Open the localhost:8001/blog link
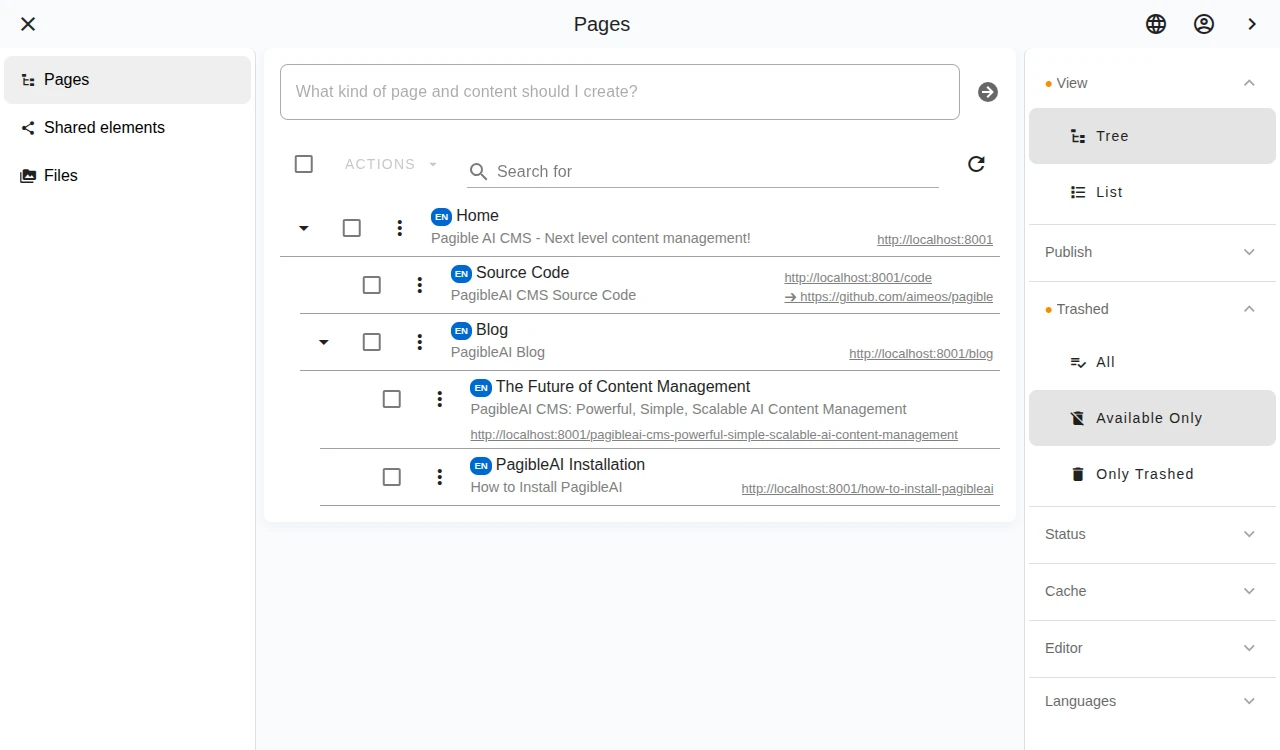Viewport: 1280px width, 750px height. [920, 353]
